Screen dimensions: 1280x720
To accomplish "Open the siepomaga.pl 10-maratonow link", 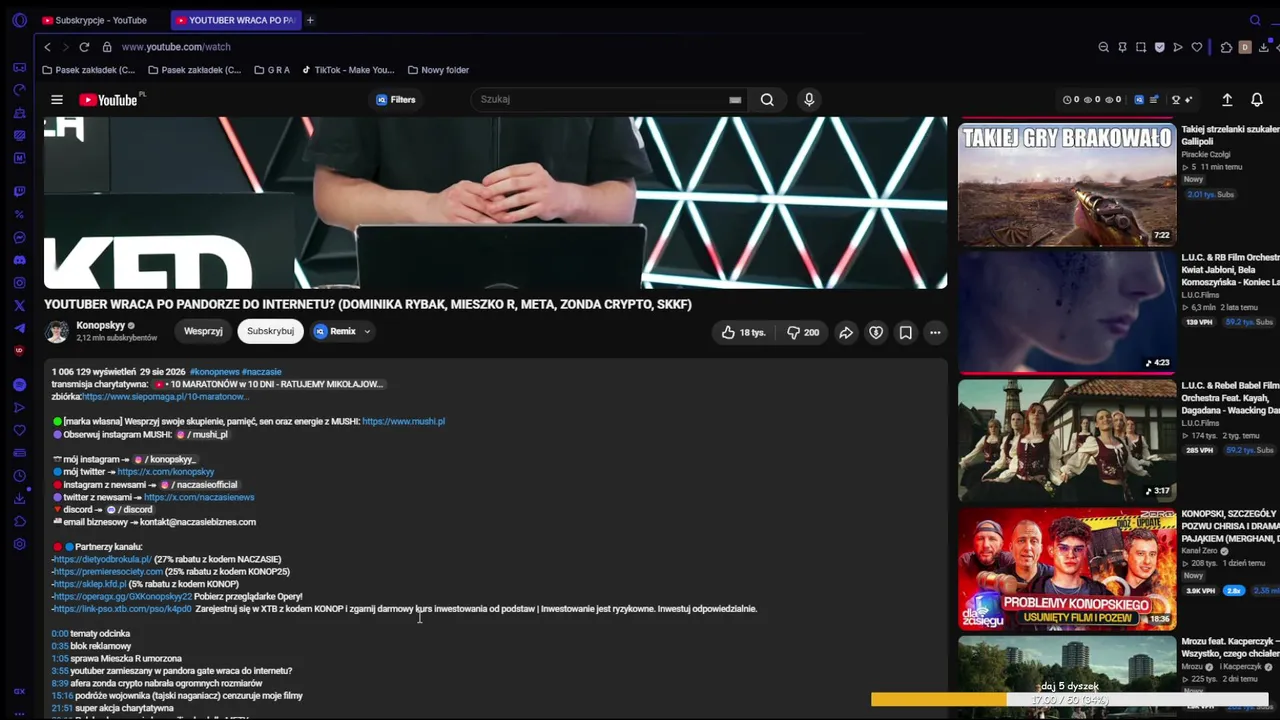I will (x=166, y=397).
